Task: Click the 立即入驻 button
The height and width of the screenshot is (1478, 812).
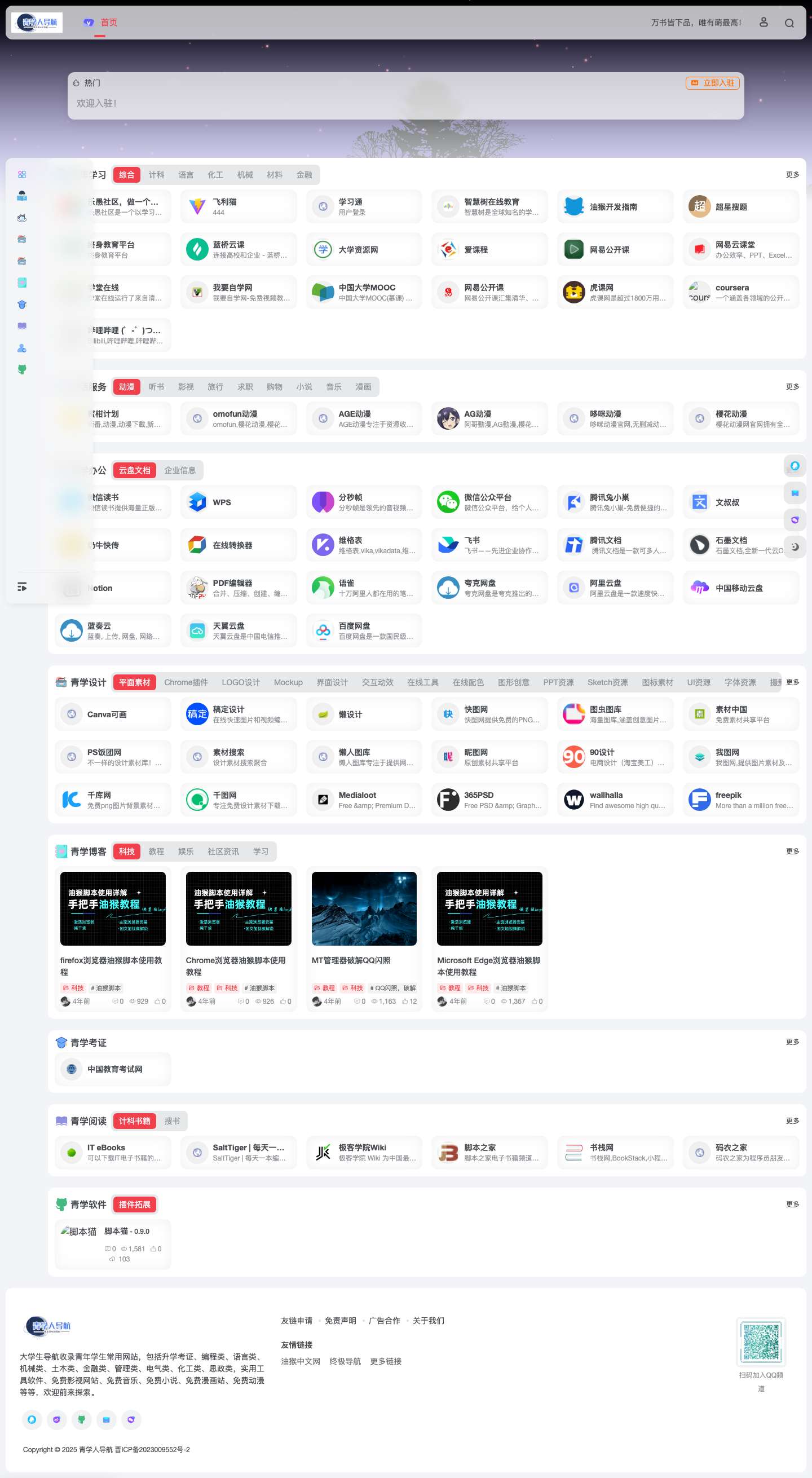Action: (712, 83)
